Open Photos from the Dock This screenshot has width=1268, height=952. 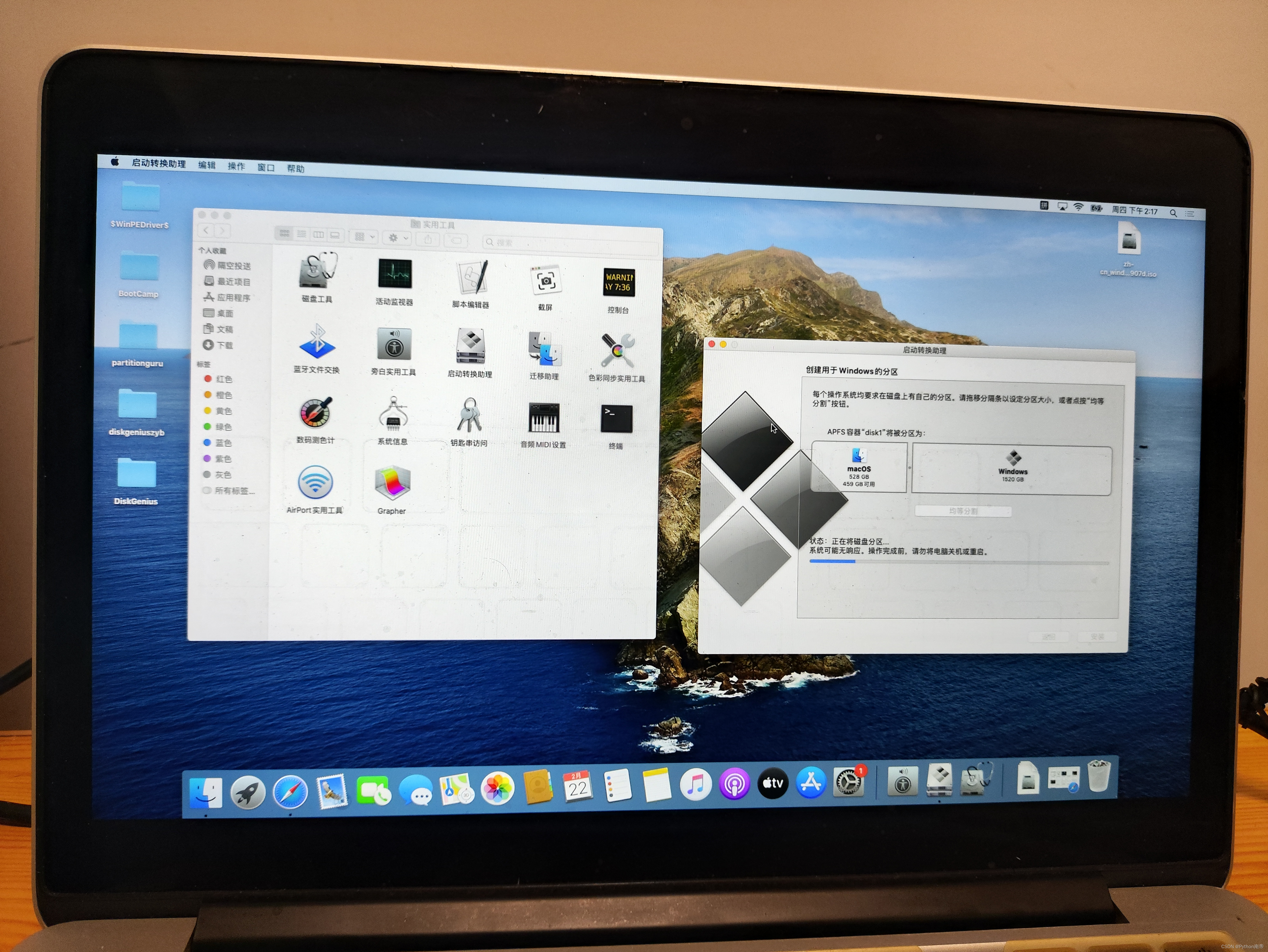coord(497,789)
